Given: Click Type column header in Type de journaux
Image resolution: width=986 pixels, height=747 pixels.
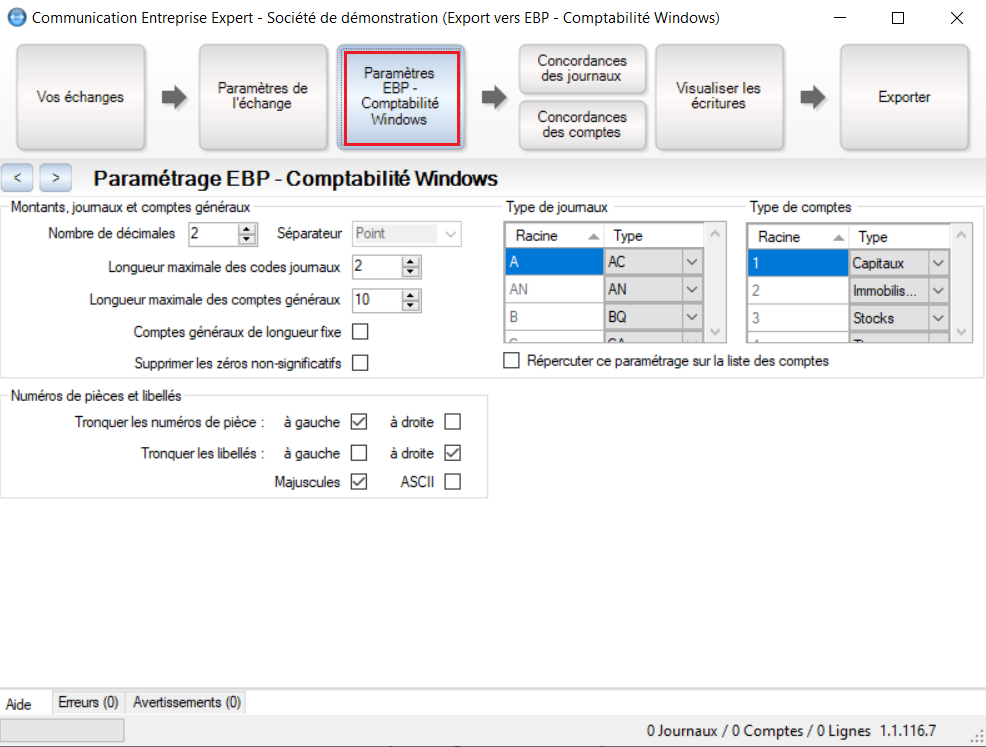Looking at the screenshot, I should point(653,236).
